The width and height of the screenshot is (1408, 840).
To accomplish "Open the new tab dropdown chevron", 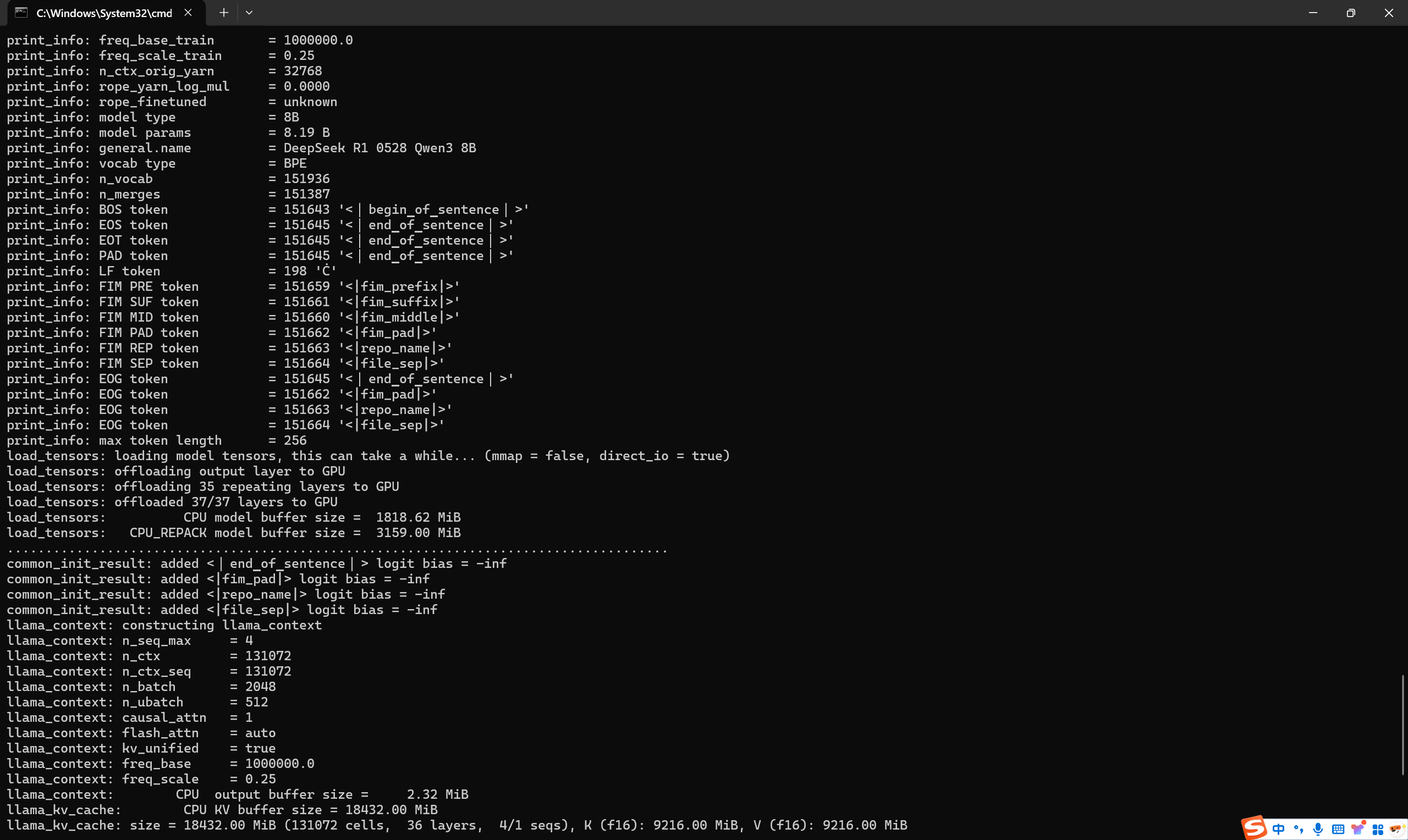I will pos(249,13).
